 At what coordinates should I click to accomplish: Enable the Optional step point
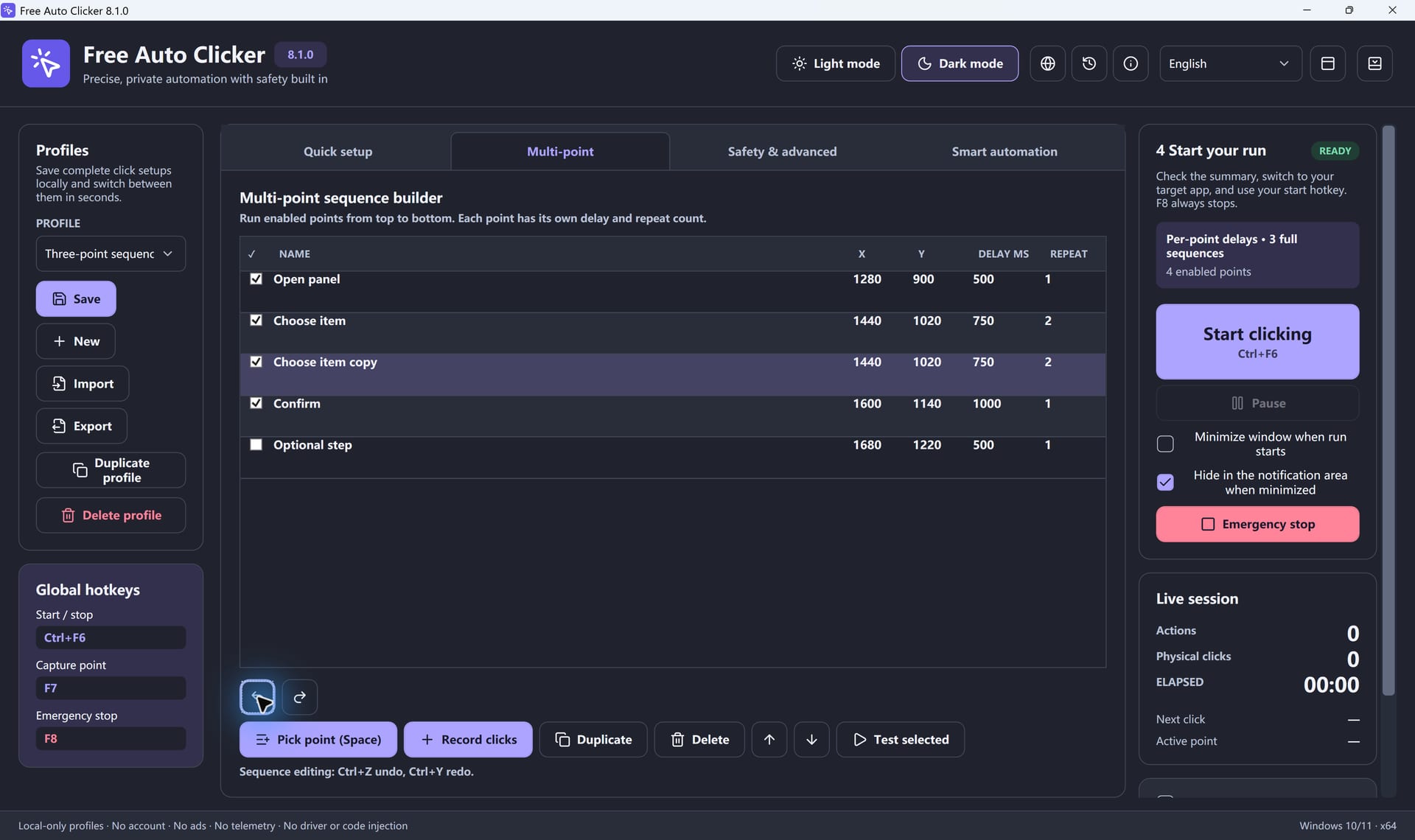(256, 445)
